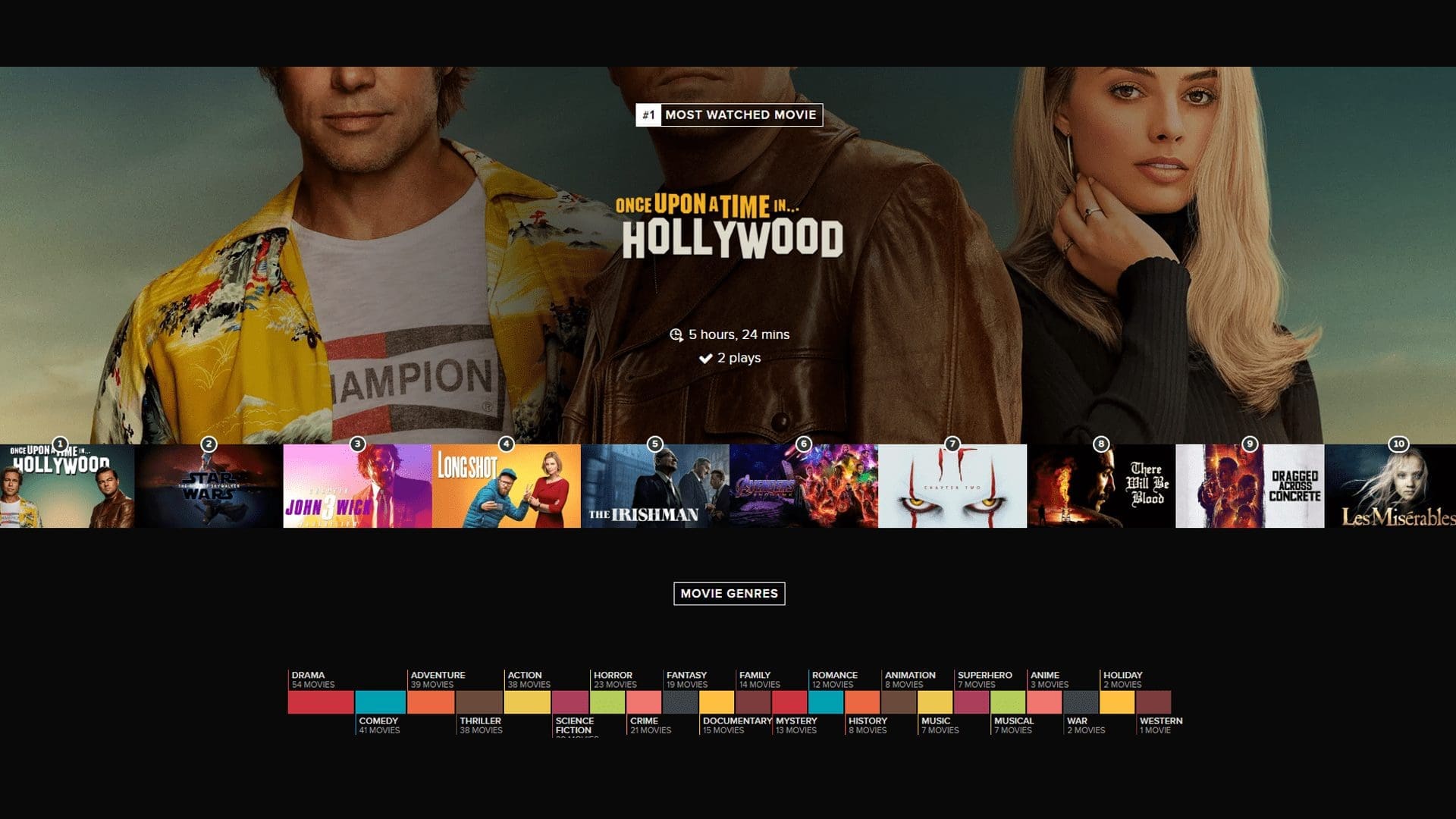Click the rank 5 badge above The Irishman
Screen dimensions: 1456x819
coord(654,444)
